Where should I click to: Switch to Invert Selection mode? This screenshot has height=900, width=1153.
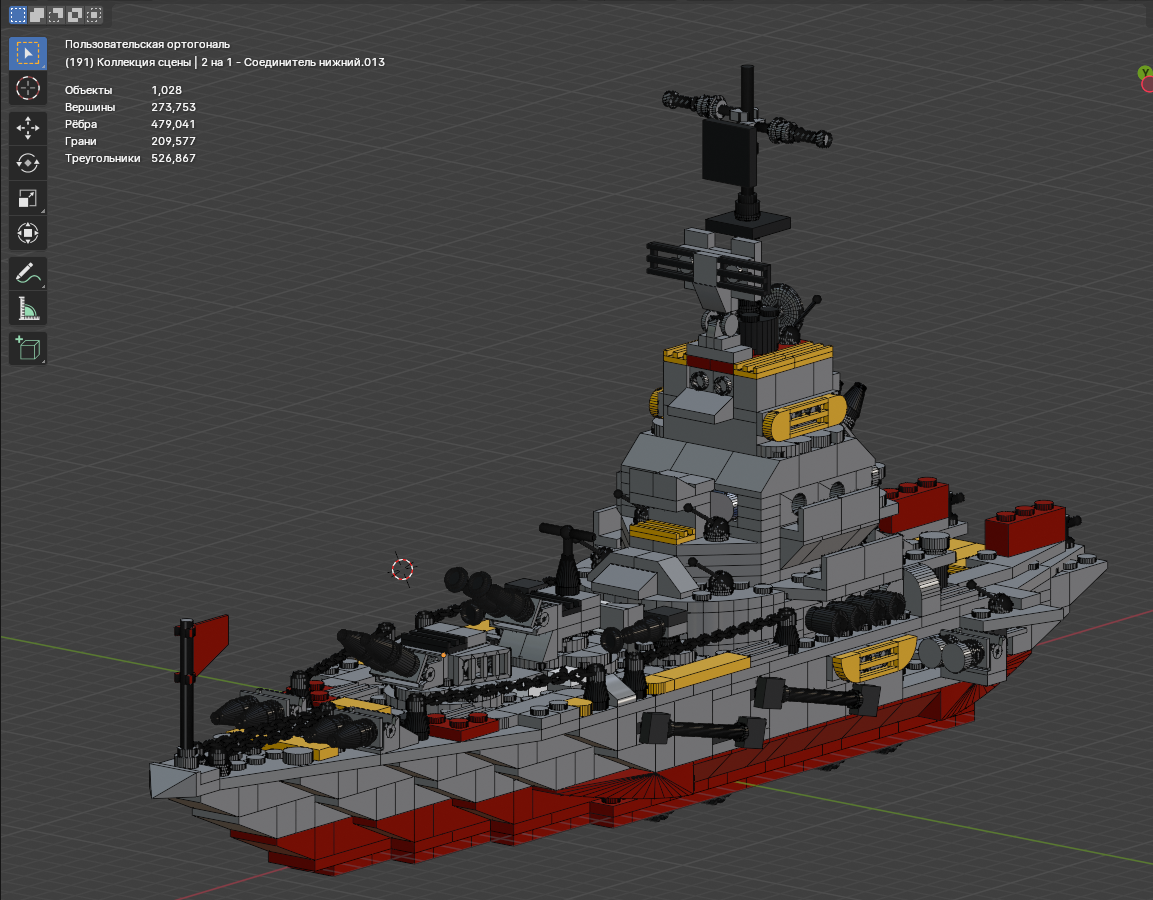[x=75, y=15]
